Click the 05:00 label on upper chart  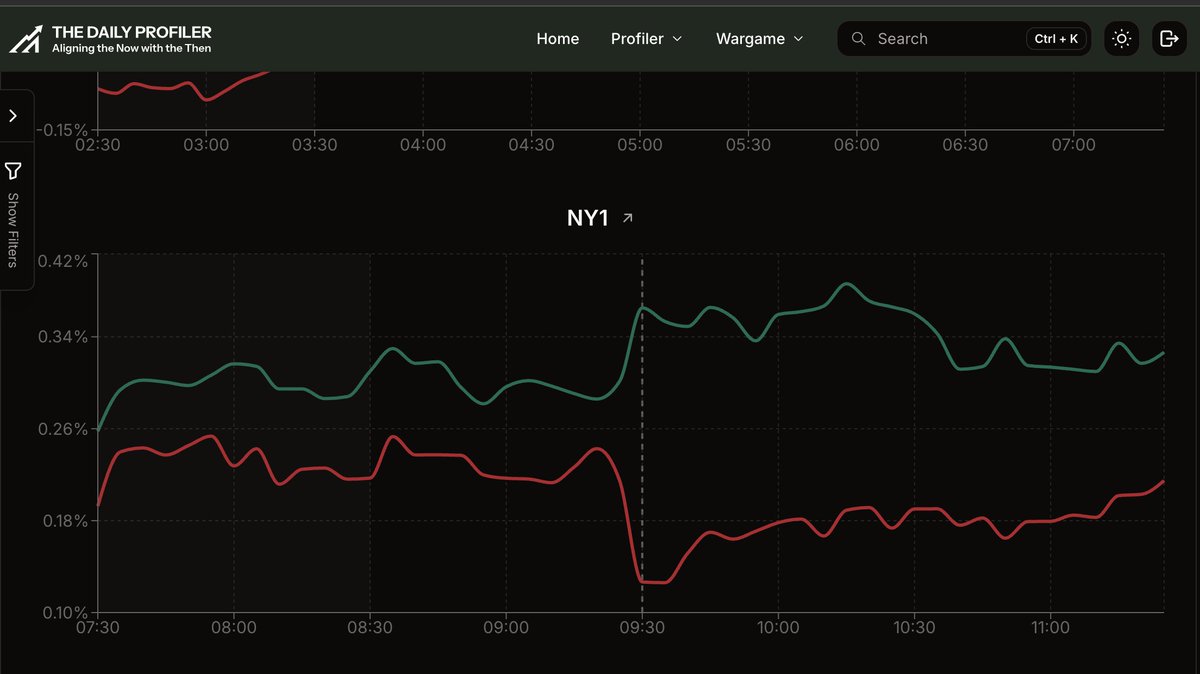point(640,145)
